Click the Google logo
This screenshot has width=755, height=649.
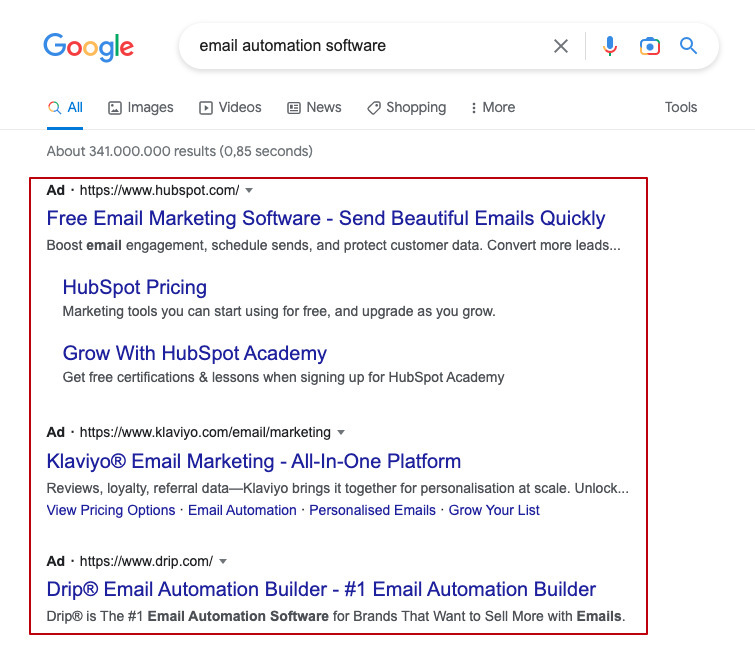coord(88,46)
